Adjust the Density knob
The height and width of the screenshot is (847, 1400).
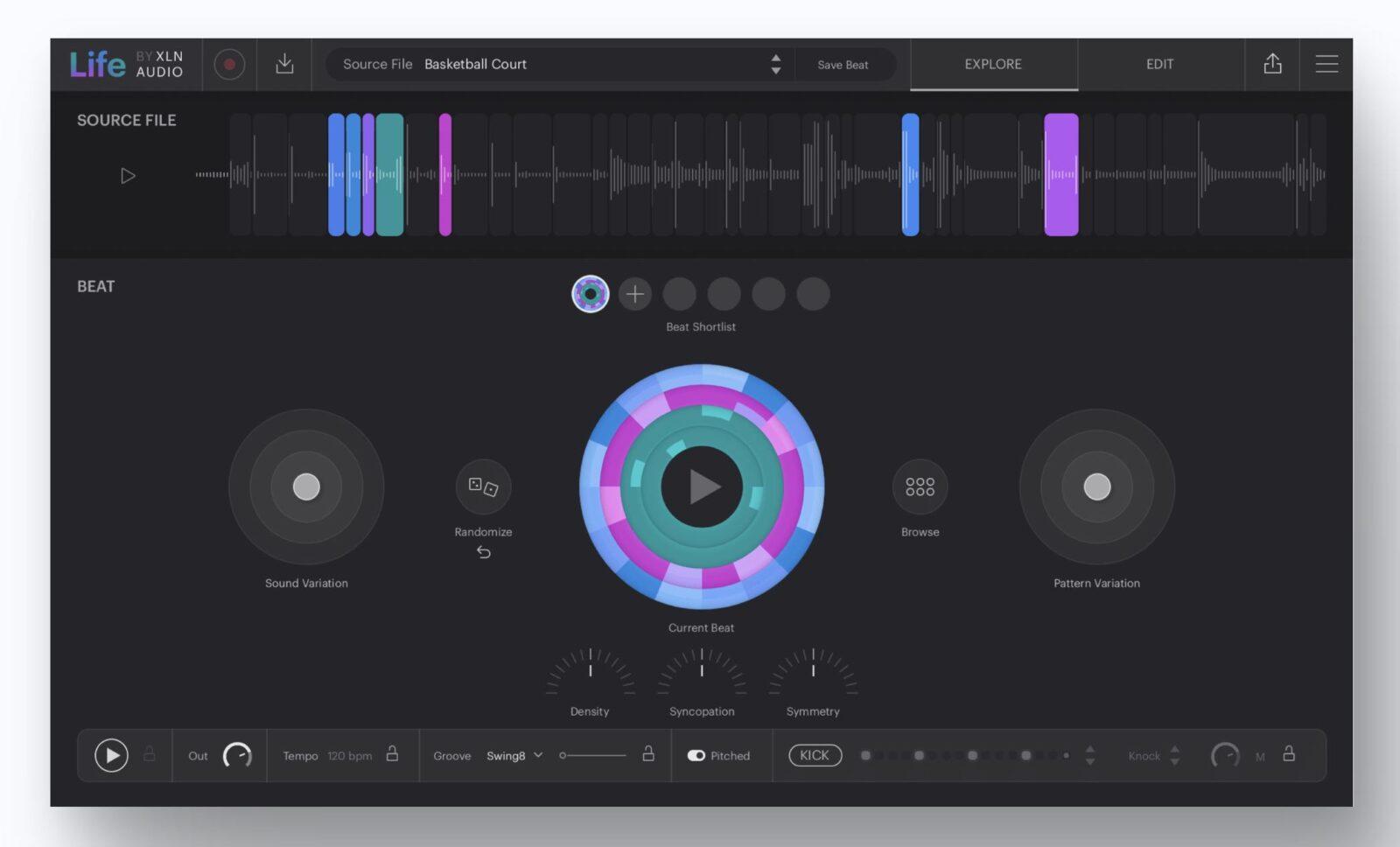589,672
